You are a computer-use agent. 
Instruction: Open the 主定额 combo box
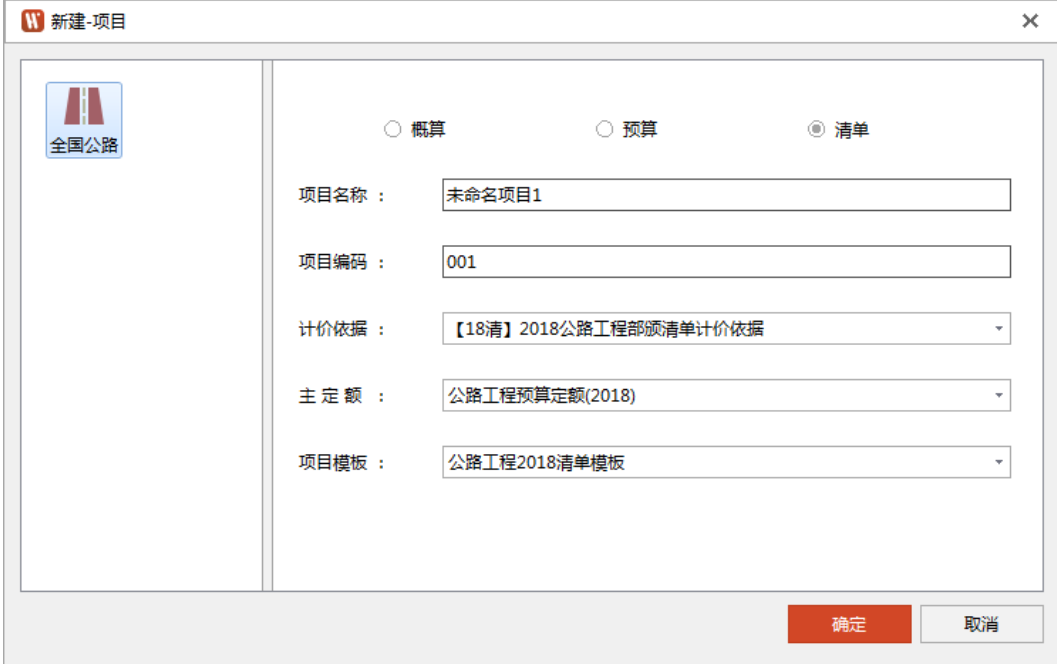coord(997,395)
